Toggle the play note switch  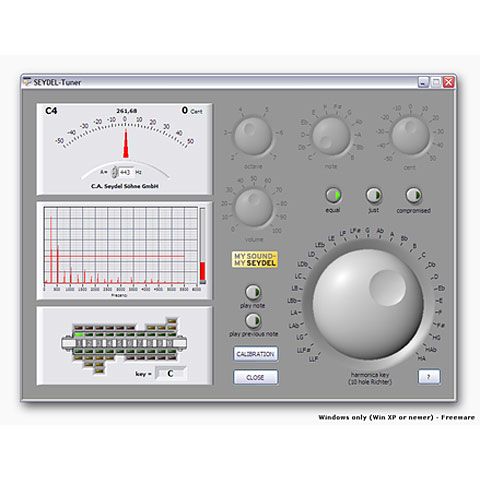[x=253, y=292]
